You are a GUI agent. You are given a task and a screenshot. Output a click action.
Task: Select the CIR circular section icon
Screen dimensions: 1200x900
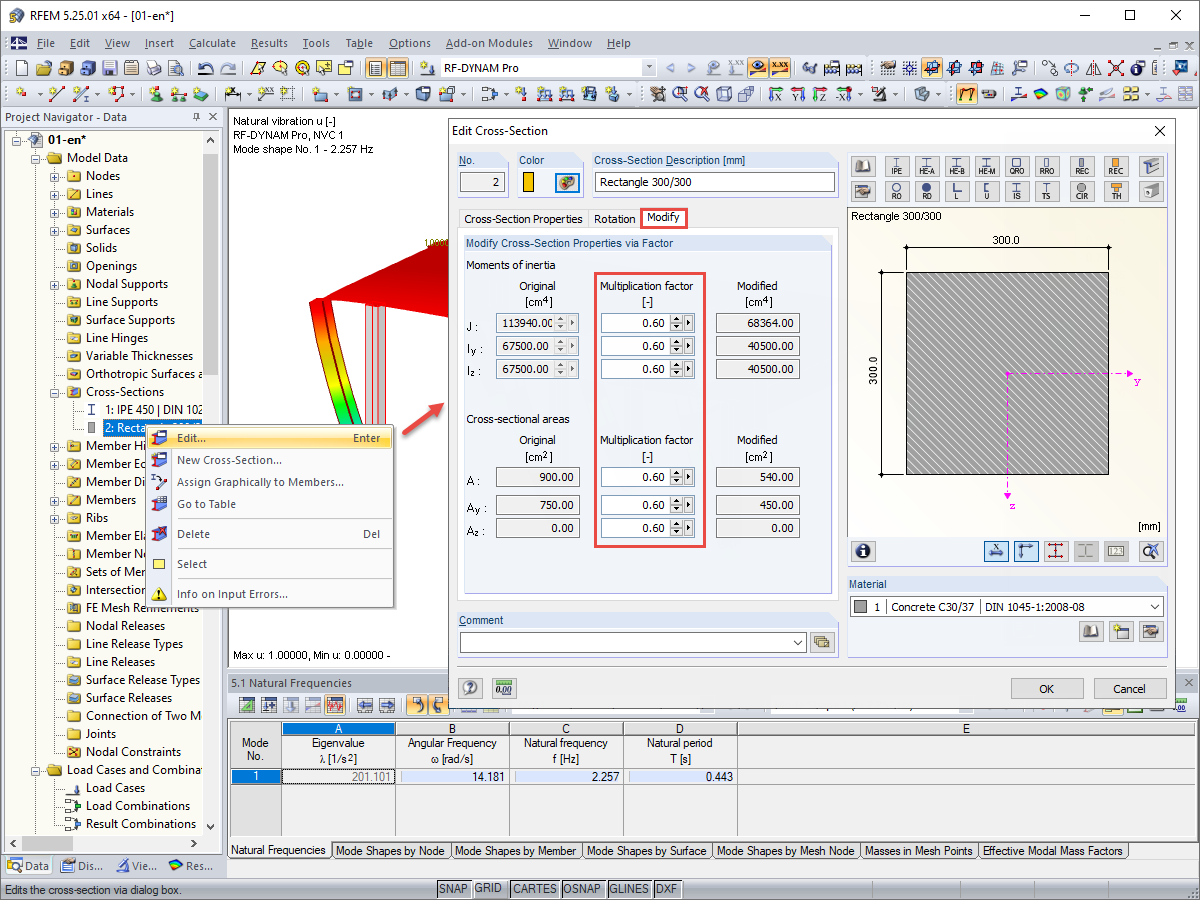[1082, 191]
